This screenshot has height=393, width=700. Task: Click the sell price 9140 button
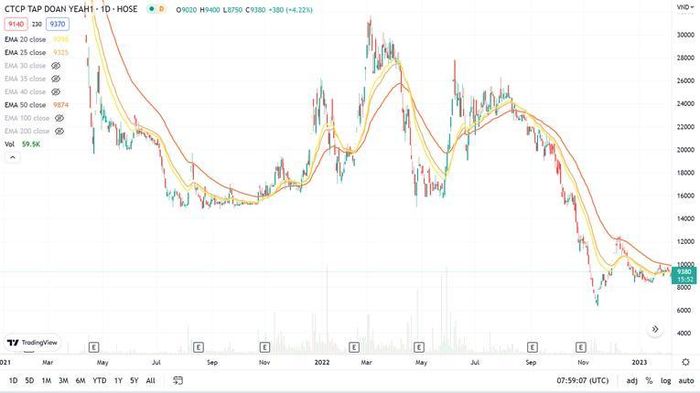pyautogui.click(x=16, y=24)
